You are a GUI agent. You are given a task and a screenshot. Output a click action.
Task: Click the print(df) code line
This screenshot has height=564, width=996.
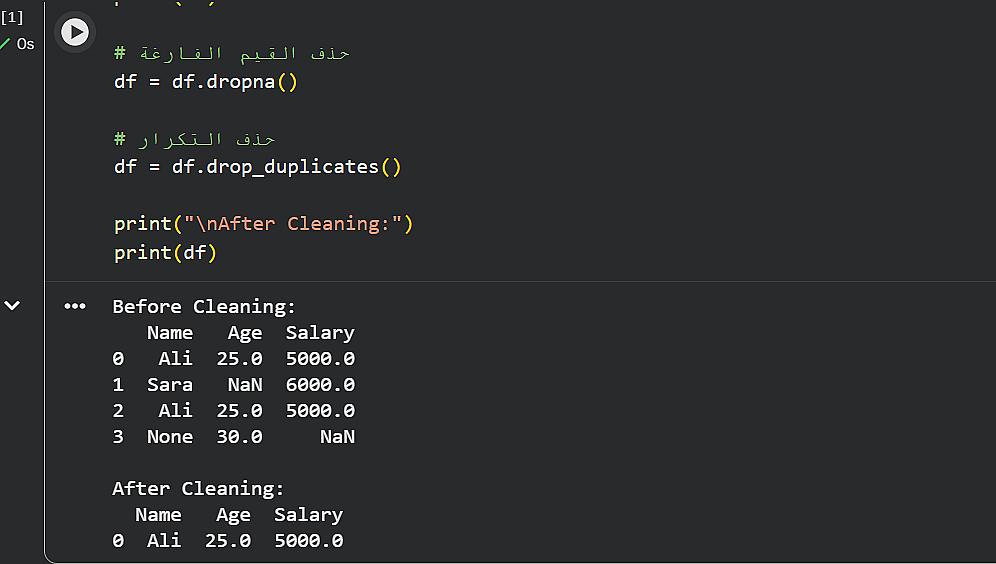tap(165, 252)
